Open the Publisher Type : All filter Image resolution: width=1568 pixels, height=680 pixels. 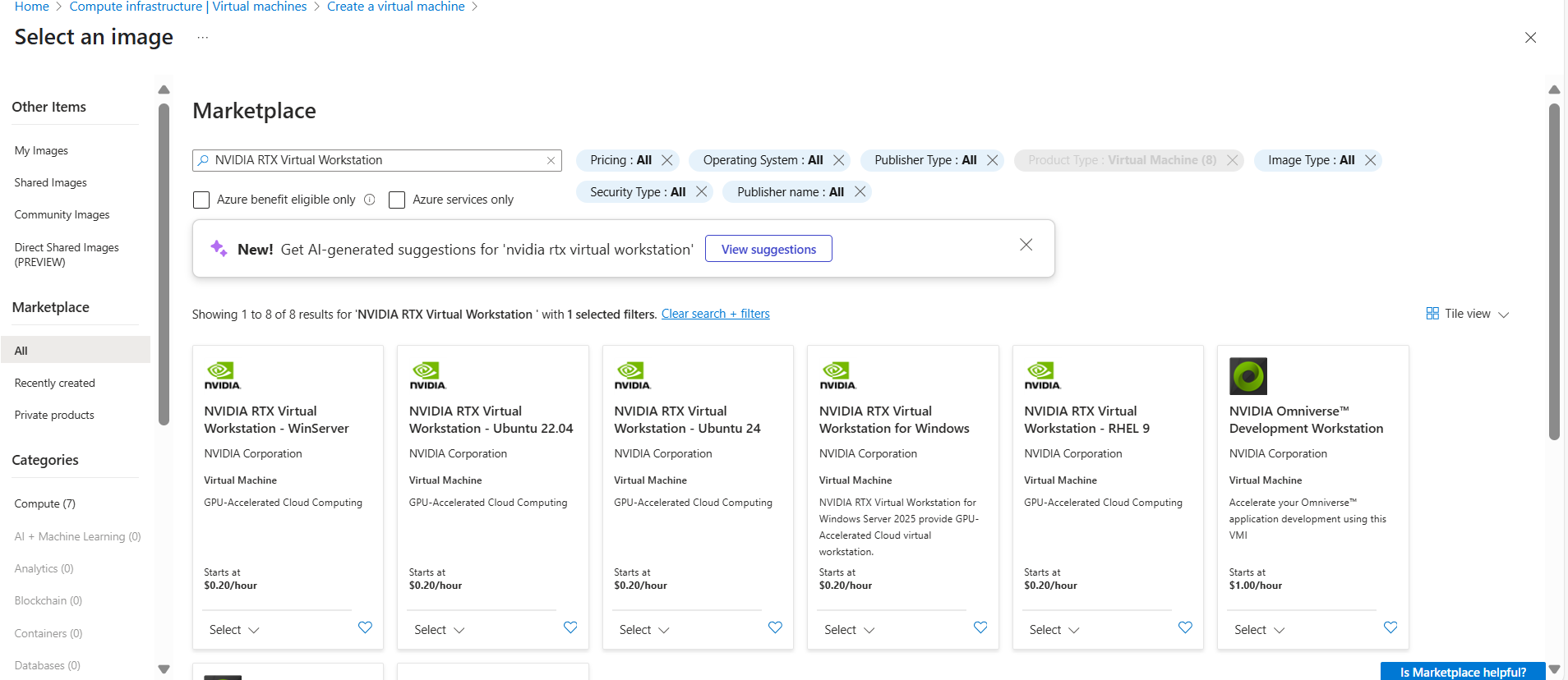coord(925,160)
